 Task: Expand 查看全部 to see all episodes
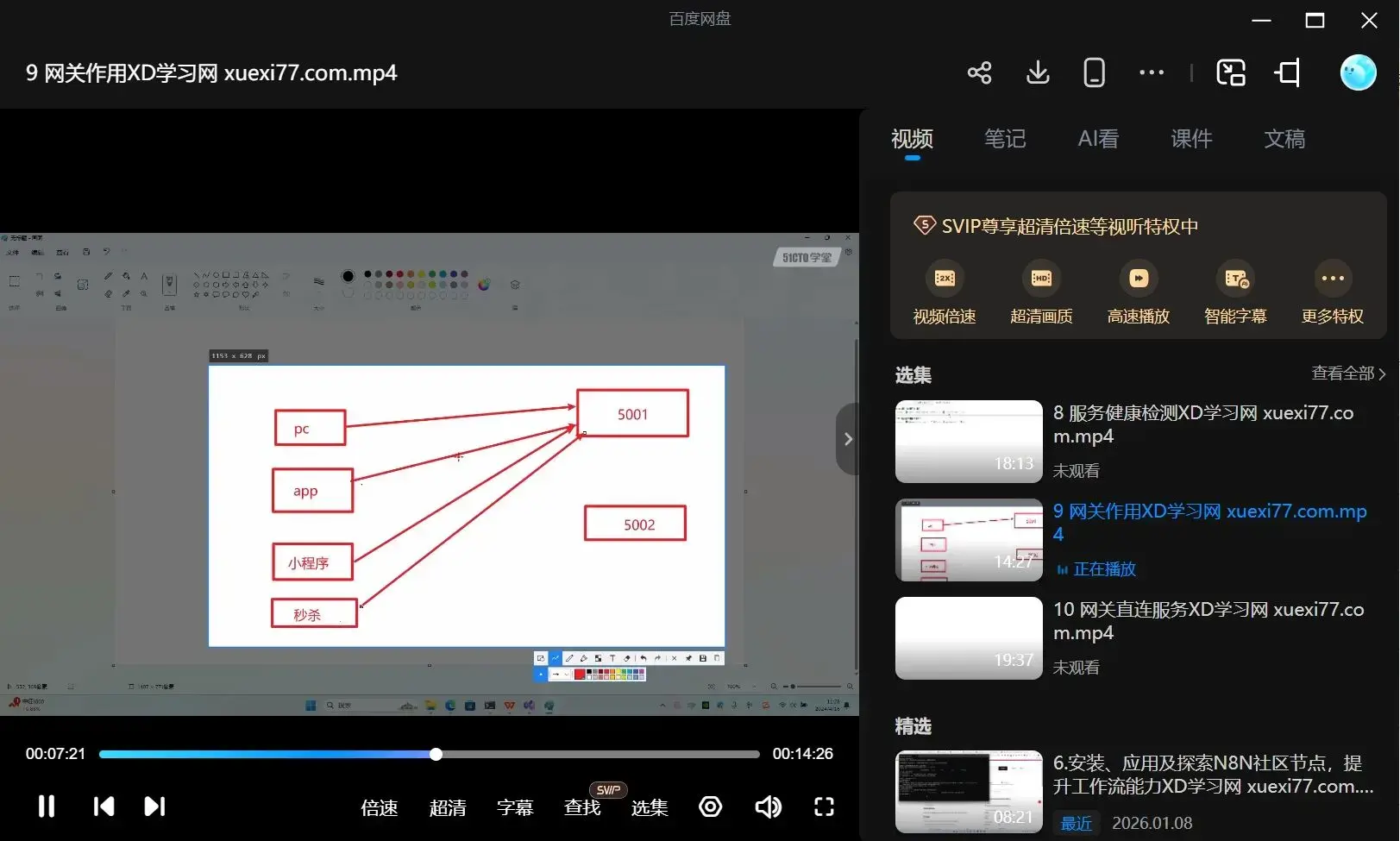[x=1347, y=373]
